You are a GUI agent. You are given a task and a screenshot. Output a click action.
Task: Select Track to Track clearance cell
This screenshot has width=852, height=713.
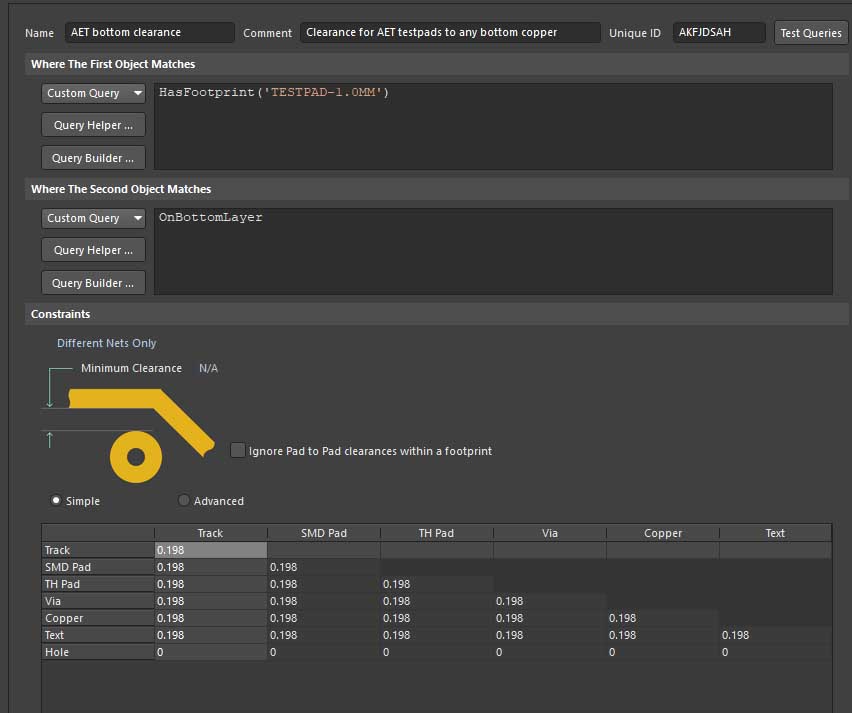coord(210,550)
